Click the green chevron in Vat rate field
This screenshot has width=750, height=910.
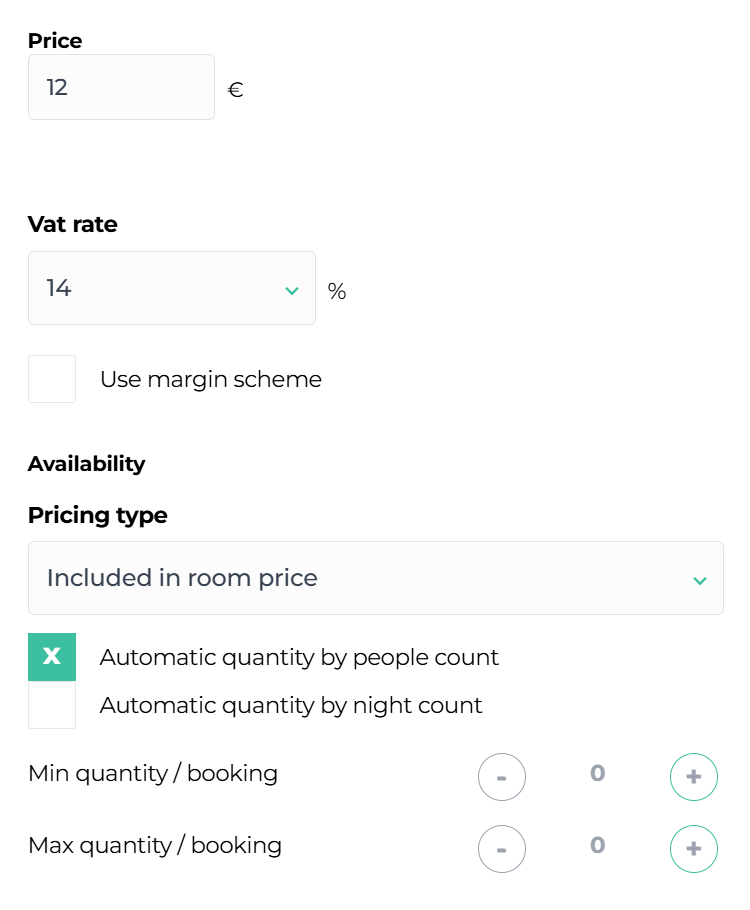(x=292, y=290)
